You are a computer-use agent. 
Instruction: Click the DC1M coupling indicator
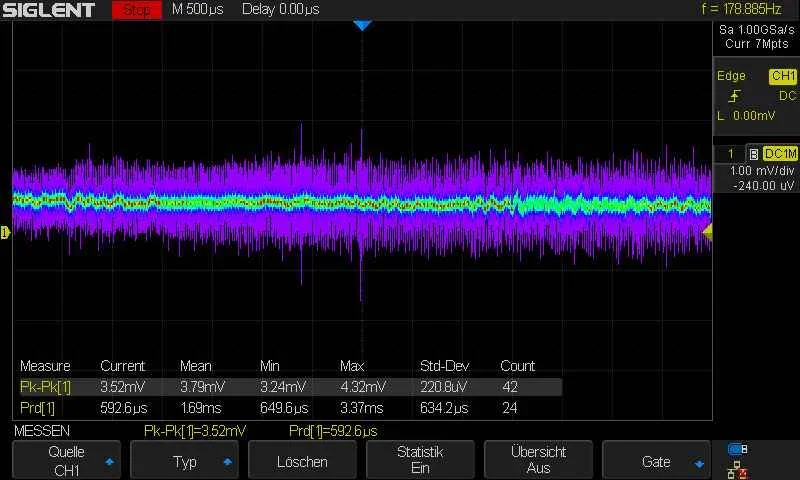click(780, 154)
